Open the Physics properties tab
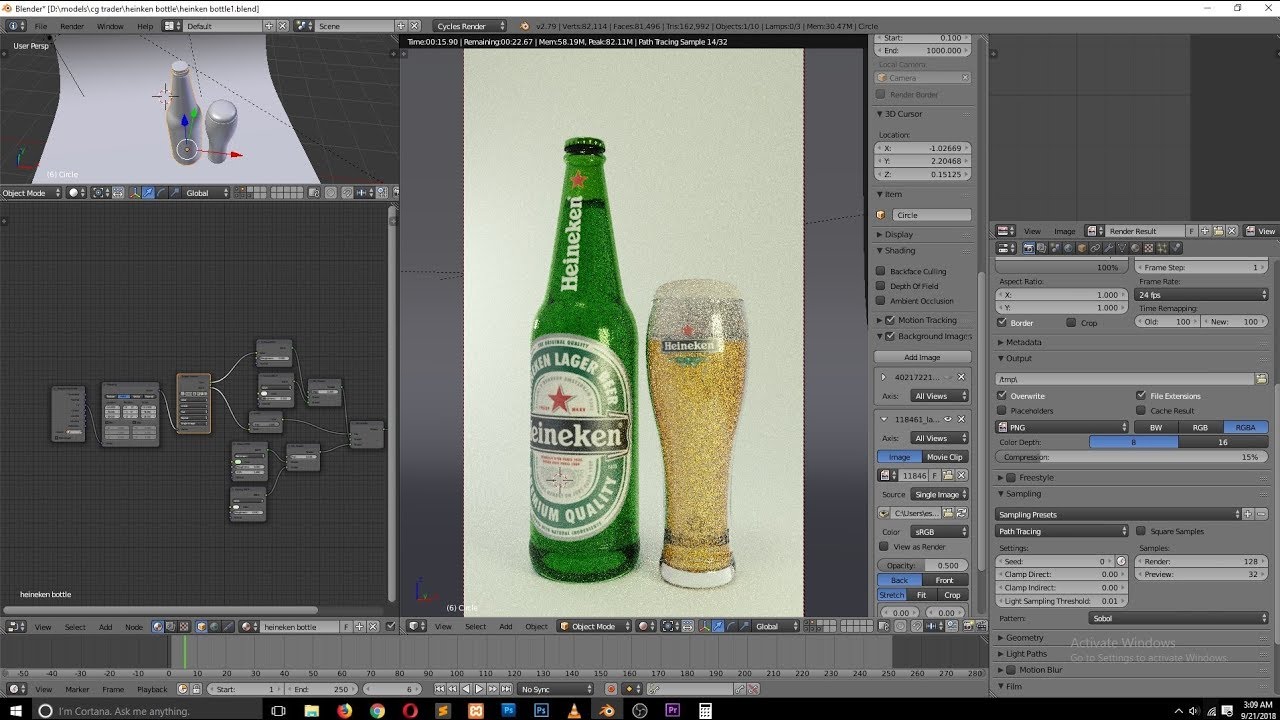The height and width of the screenshot is (720, 1280). [x=1176, y=248]
